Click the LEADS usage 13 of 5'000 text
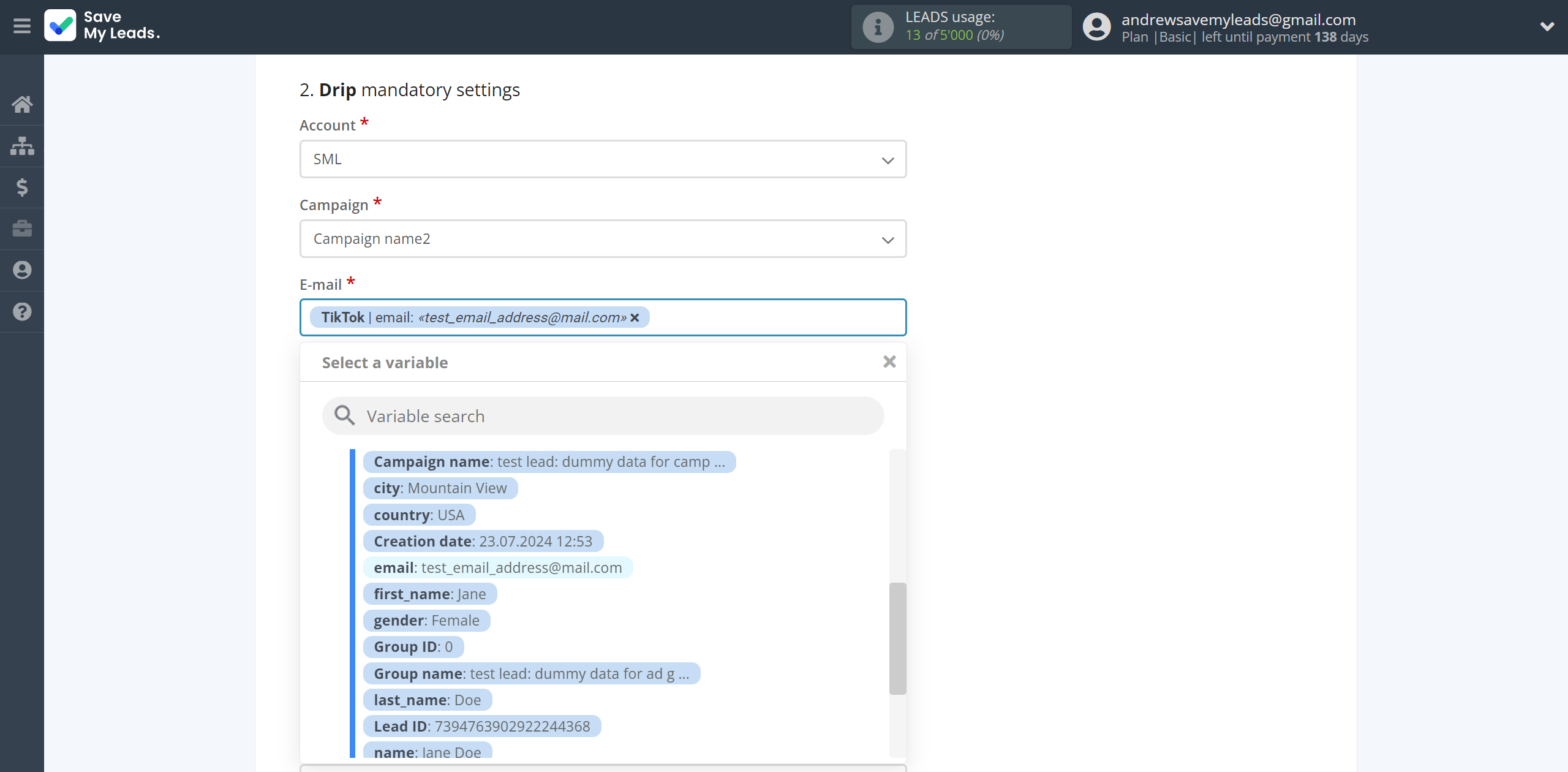 (x=955, y=35)
